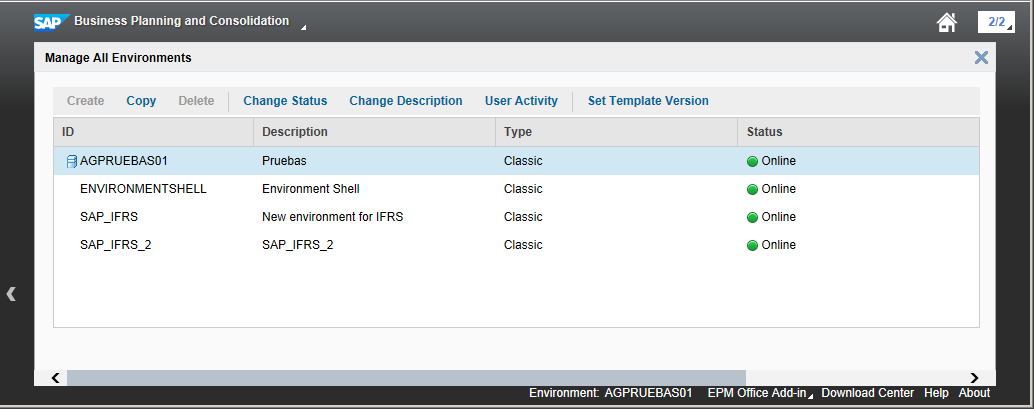Image resolution: width=1034 pixels, height=409 pixels.
Task: Click Change Status in the toolbar
Action: pyautogui.click(x=285, y=101)
